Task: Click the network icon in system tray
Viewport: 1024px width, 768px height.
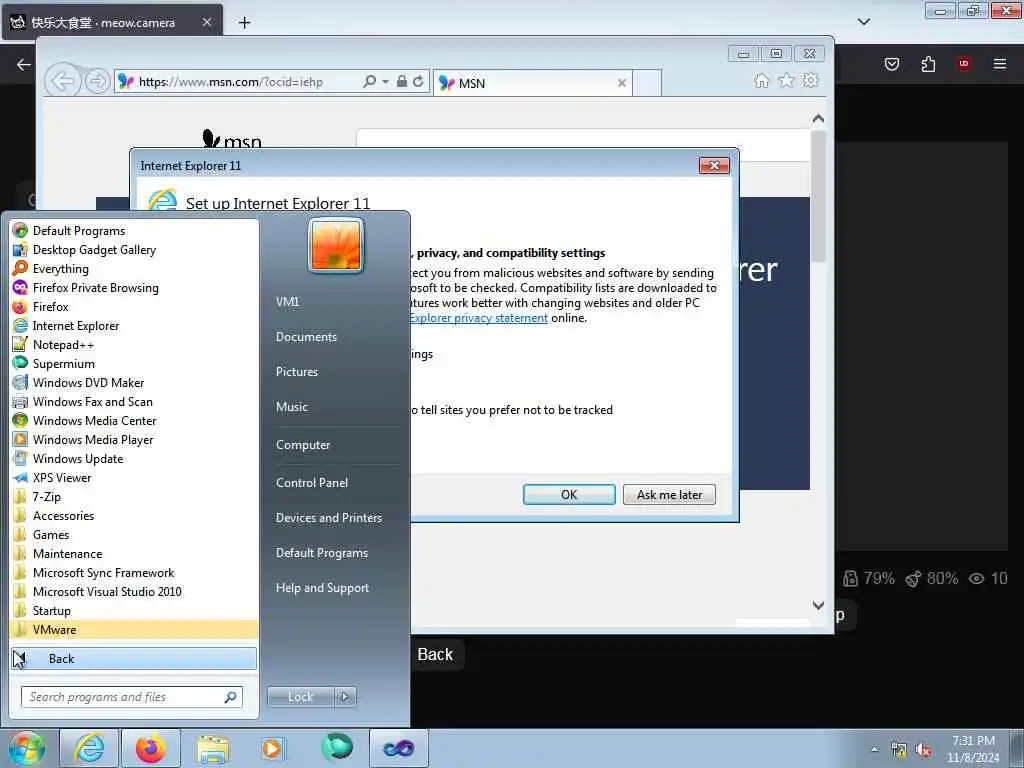Action: click(899, 750)
